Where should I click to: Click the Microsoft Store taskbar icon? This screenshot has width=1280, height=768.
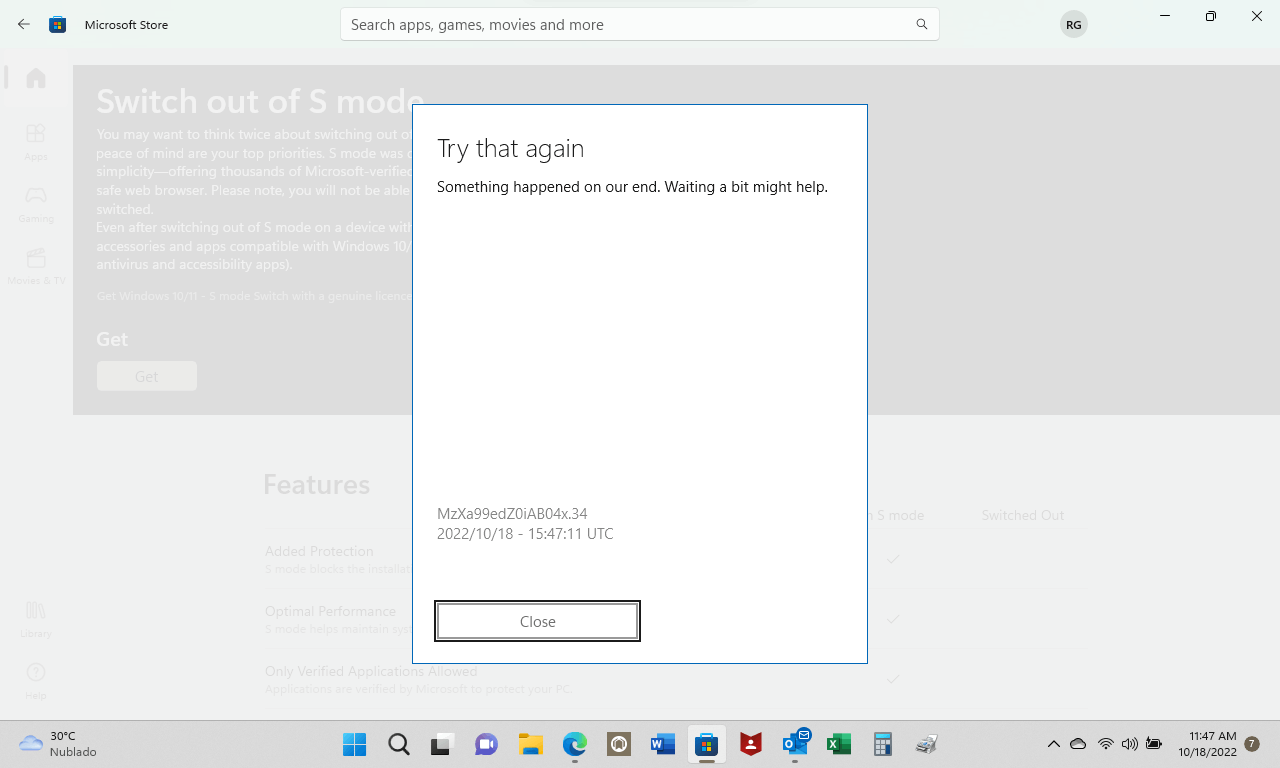707,744
